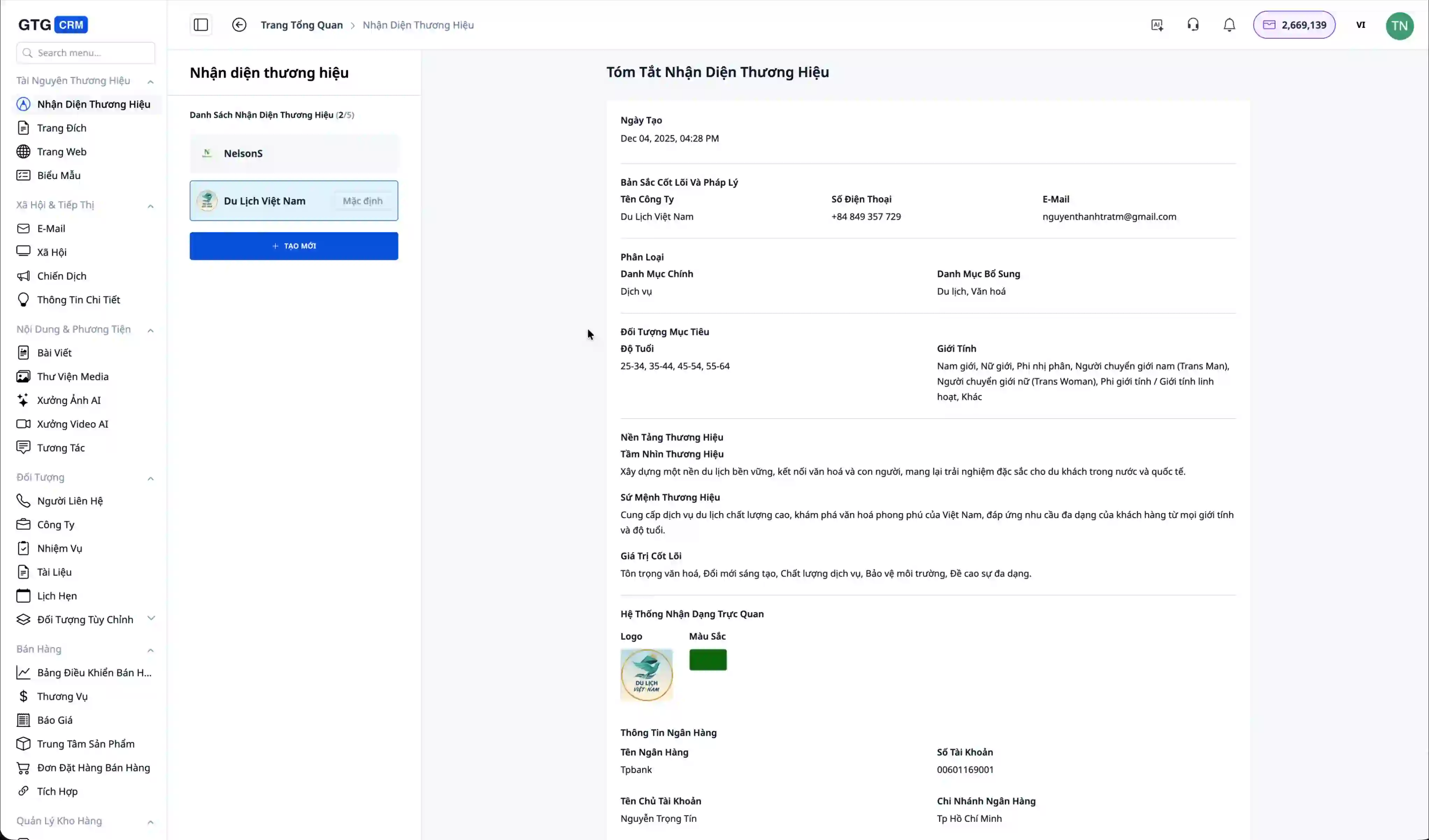
Task: Collapse the Bán Hàng section
Action: click(150, 650)
